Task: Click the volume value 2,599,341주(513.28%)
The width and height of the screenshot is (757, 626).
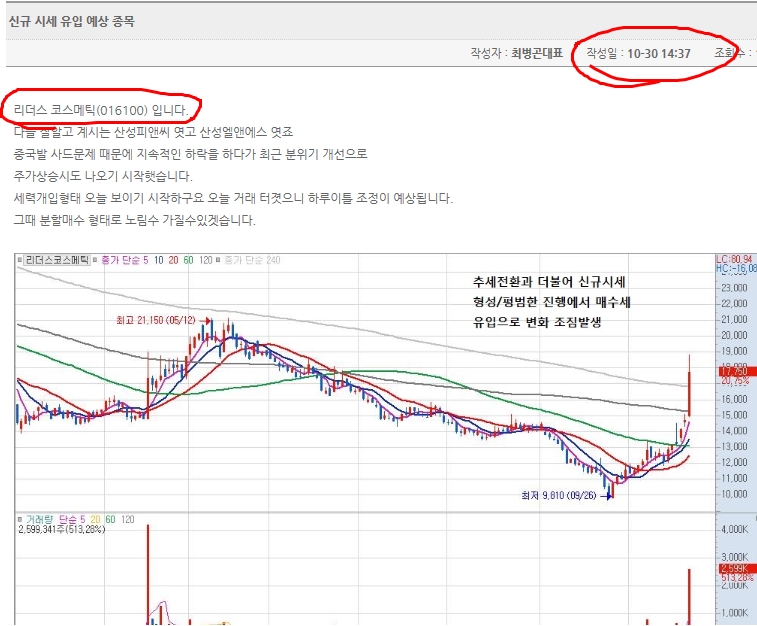Action: [61, 529]
